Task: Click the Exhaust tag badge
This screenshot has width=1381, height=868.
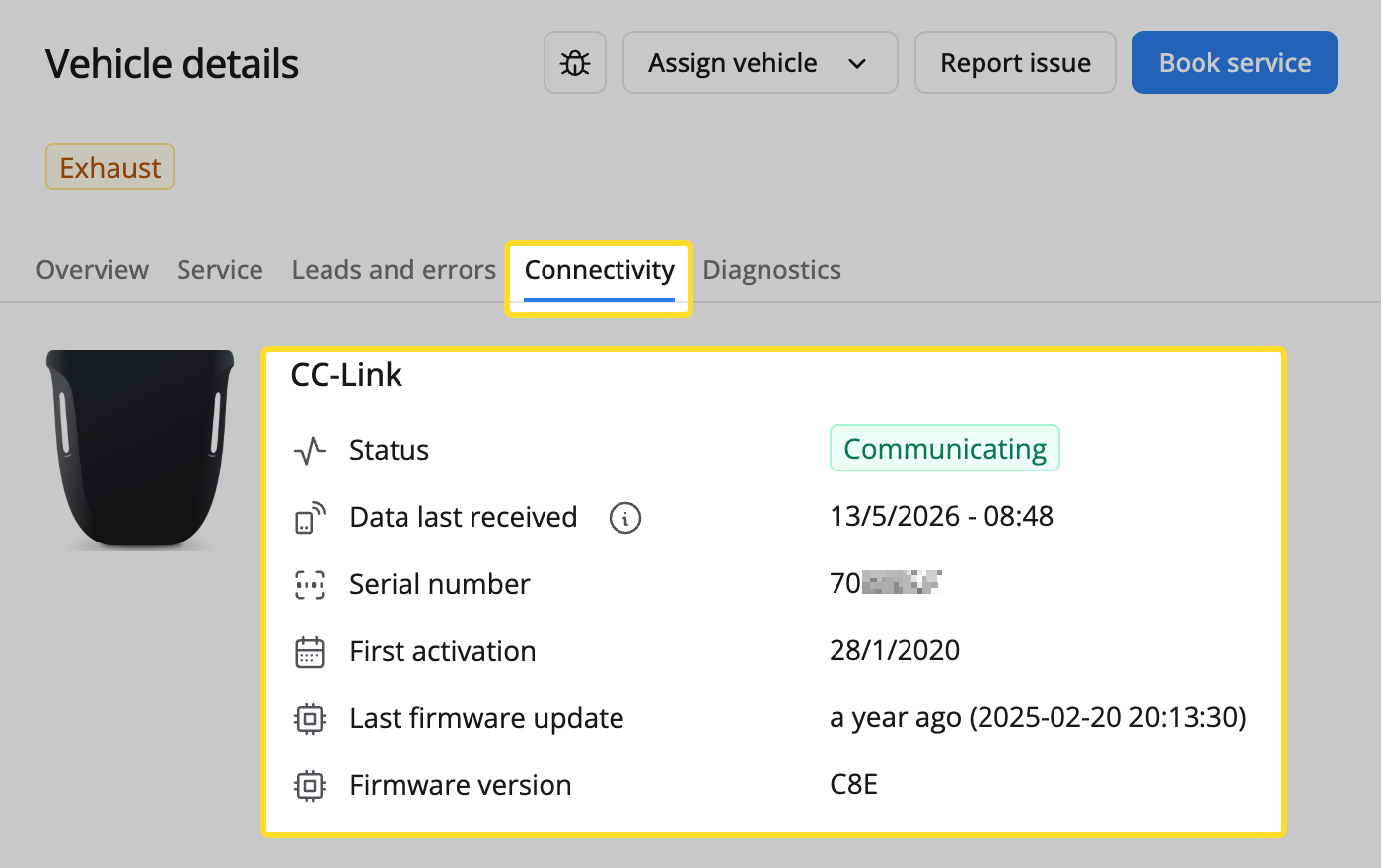Action: tap(109, 167)
